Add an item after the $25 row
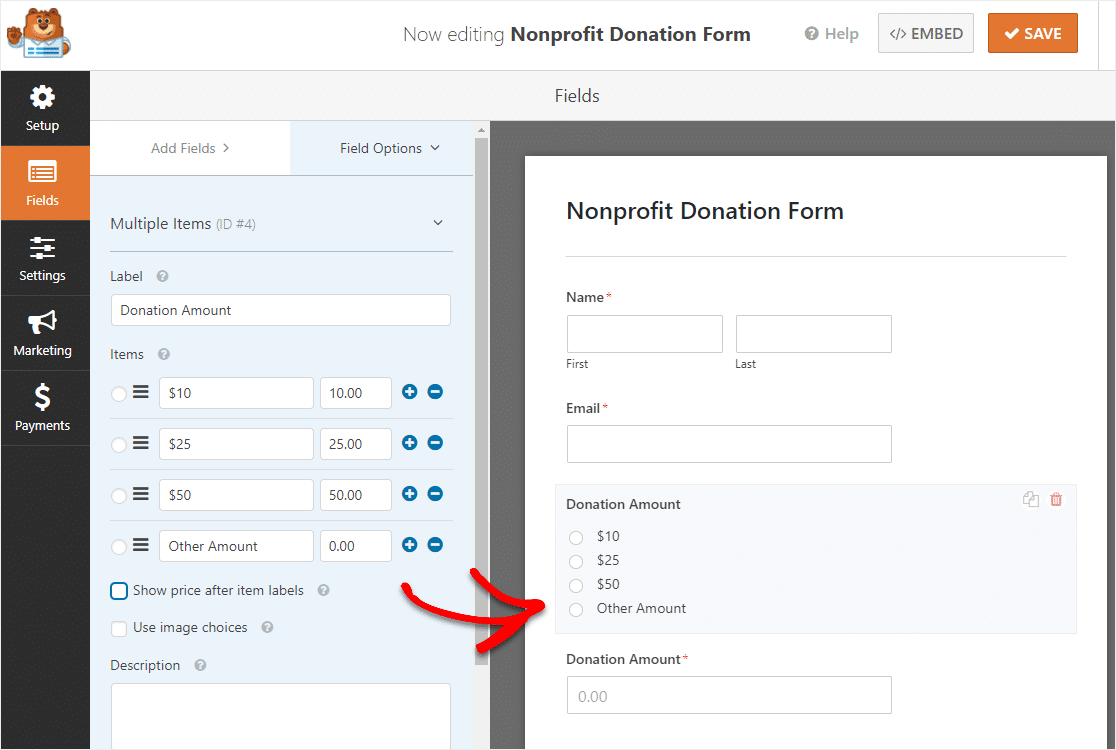 [x=409, y=443]
